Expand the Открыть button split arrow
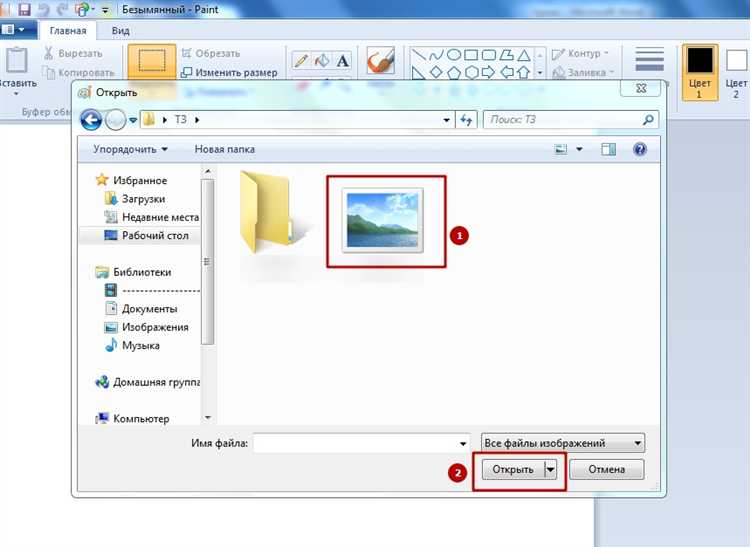The height and width of the screenshot is (547, 750). click(551, 470)
